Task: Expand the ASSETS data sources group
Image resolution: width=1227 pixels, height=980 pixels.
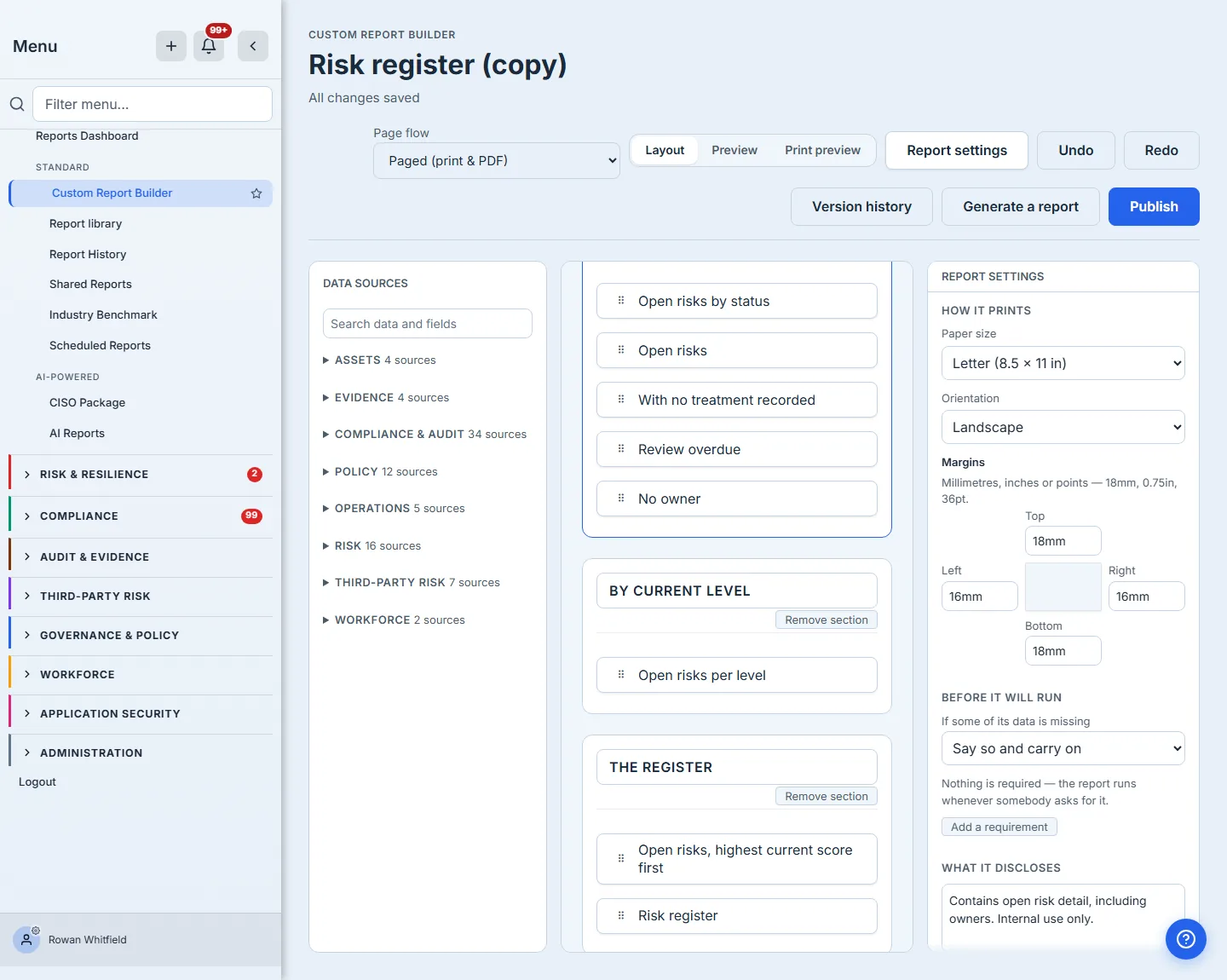Action: click(379, 360)
